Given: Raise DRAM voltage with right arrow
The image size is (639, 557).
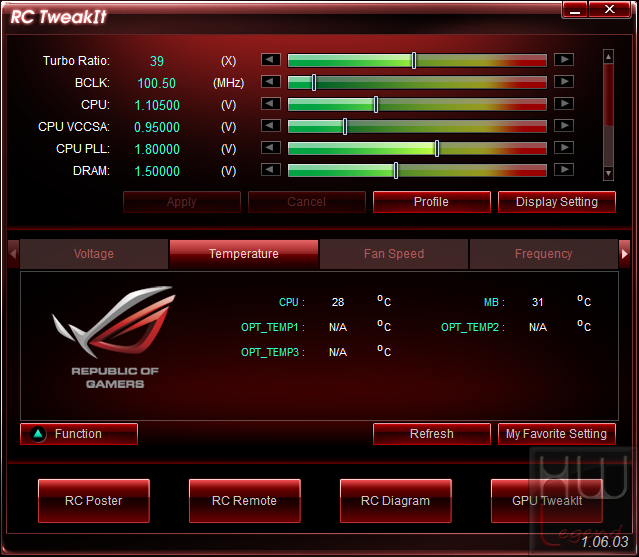Looking at the screenshot, I should [564, 170].
